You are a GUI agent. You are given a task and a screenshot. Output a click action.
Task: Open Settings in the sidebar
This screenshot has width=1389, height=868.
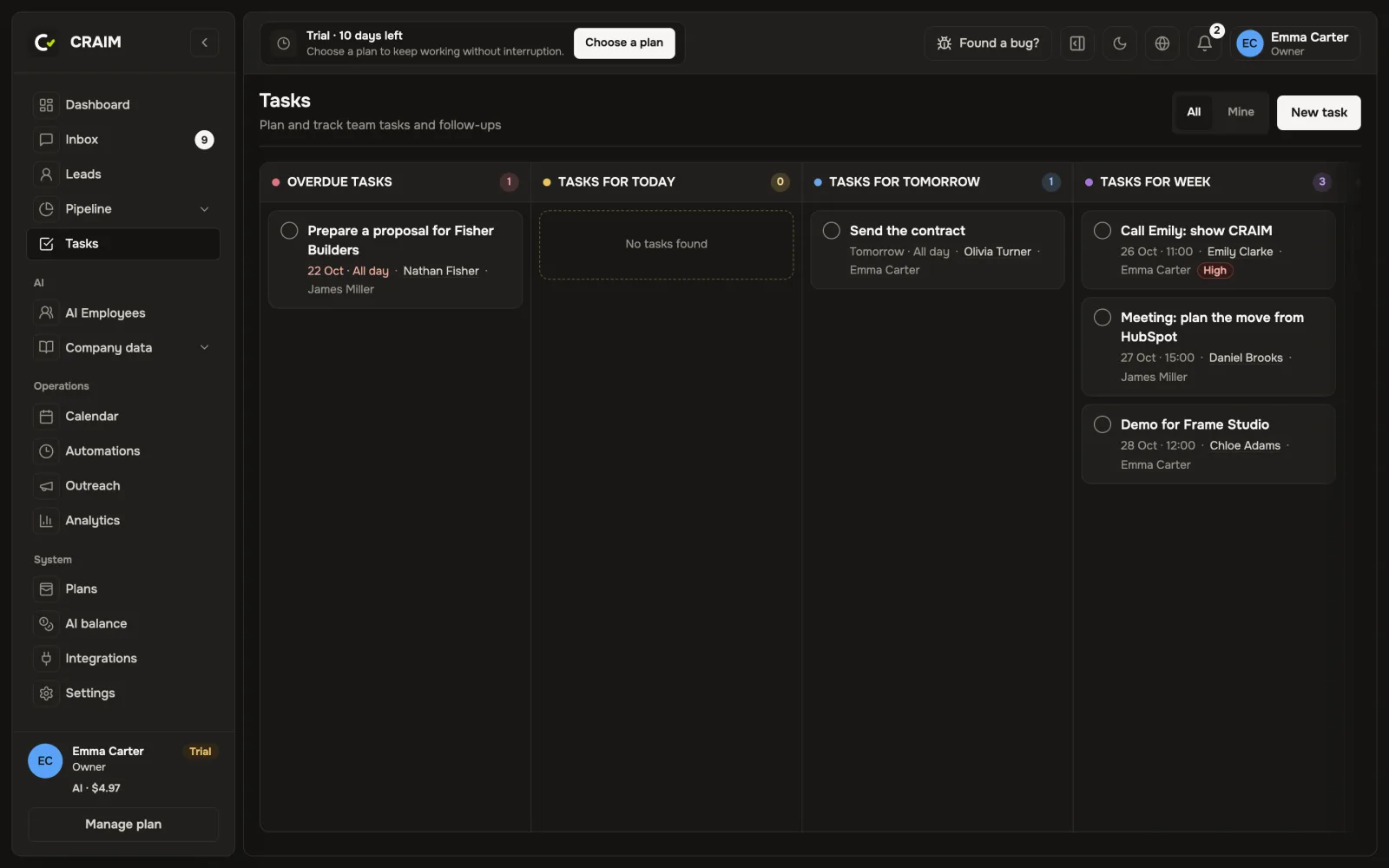pos(123,694)
